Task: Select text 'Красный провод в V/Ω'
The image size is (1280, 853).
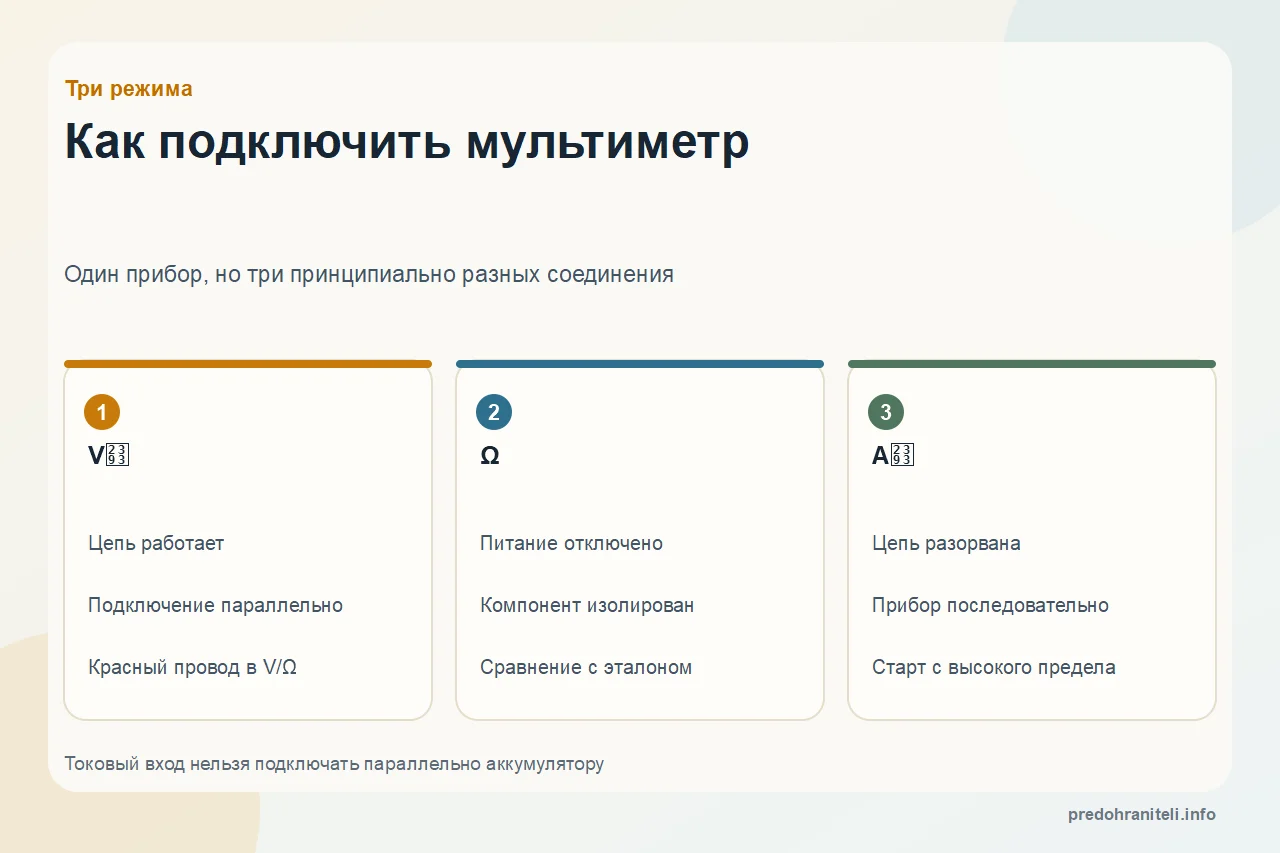Action: tap(192, 667)
